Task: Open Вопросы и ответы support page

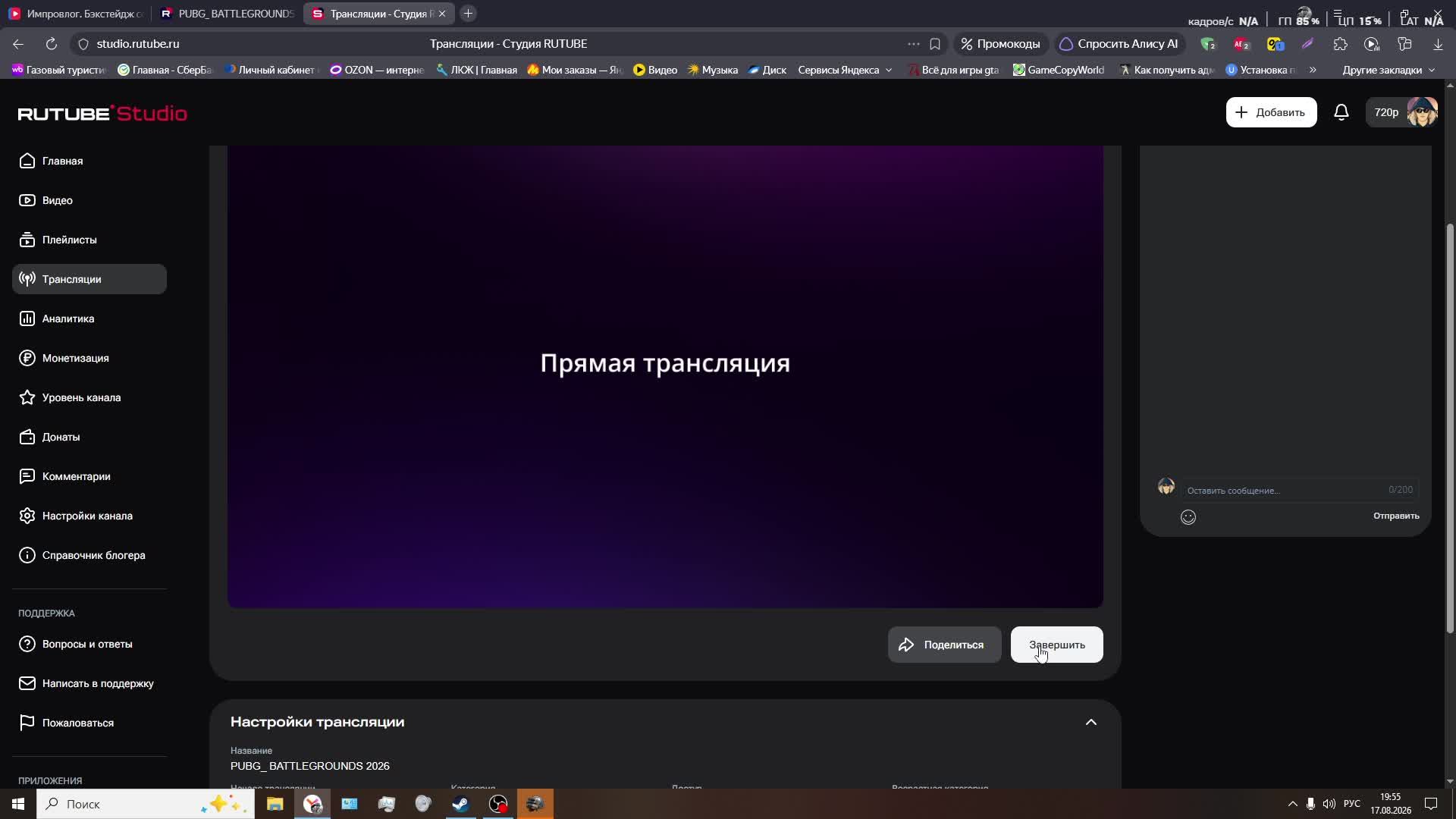Action: [x=89, y=644]
